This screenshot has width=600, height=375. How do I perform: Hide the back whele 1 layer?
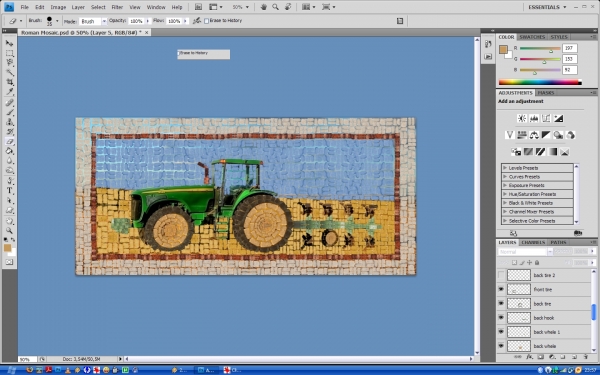(501, 332)
